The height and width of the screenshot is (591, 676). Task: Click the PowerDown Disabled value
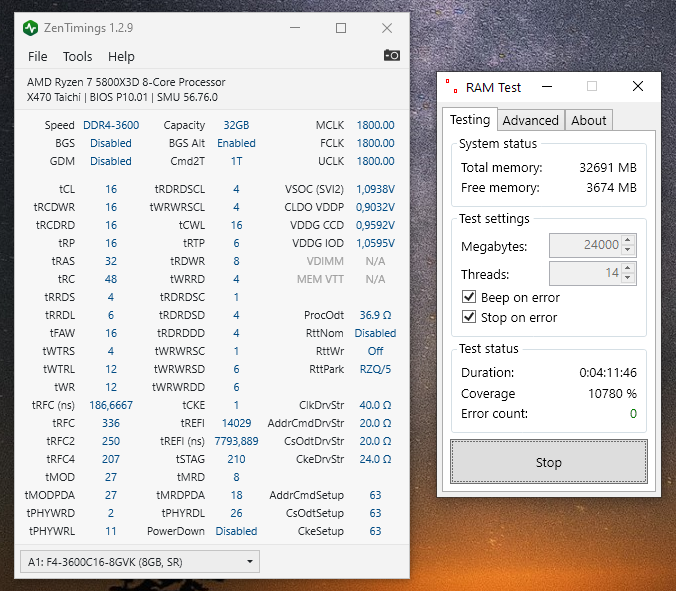(236, 532)
